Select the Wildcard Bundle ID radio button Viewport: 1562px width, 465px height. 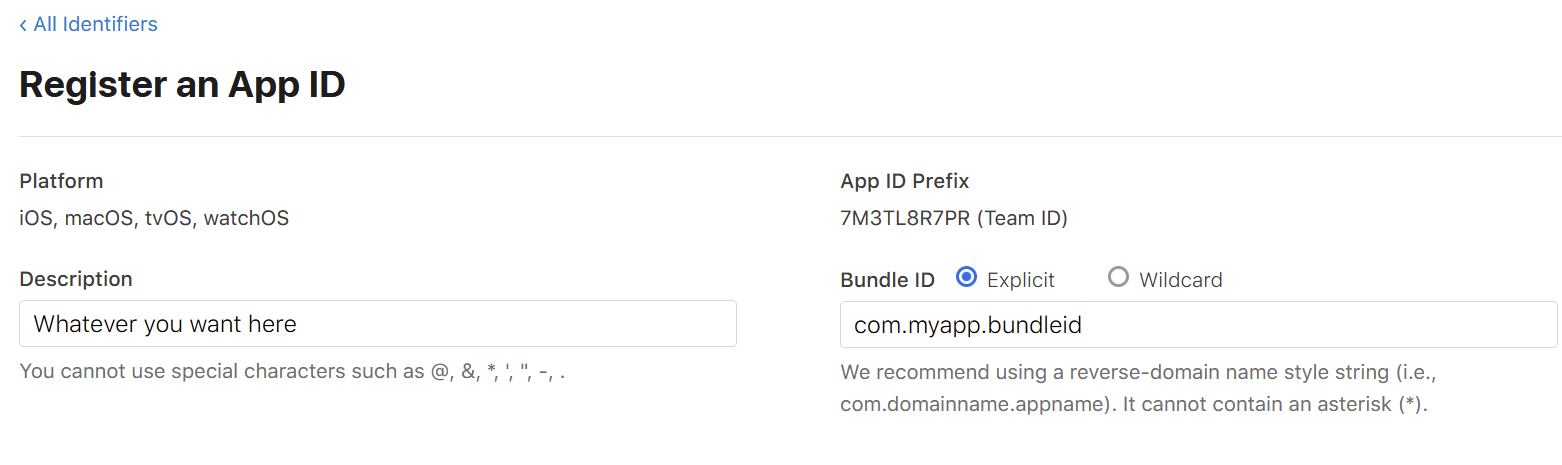click(x=1118, y=278)
